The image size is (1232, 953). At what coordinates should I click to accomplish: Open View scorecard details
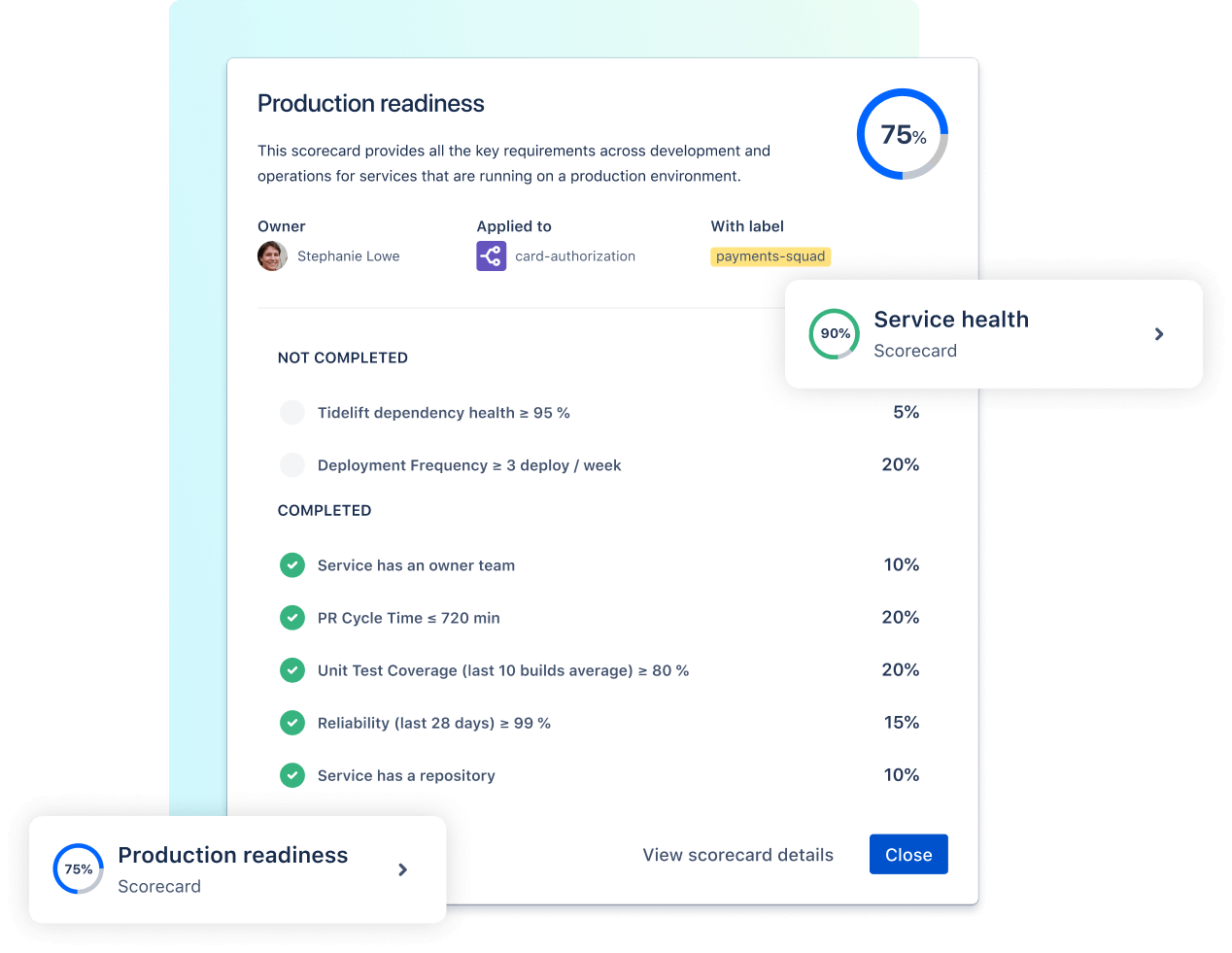737,854
